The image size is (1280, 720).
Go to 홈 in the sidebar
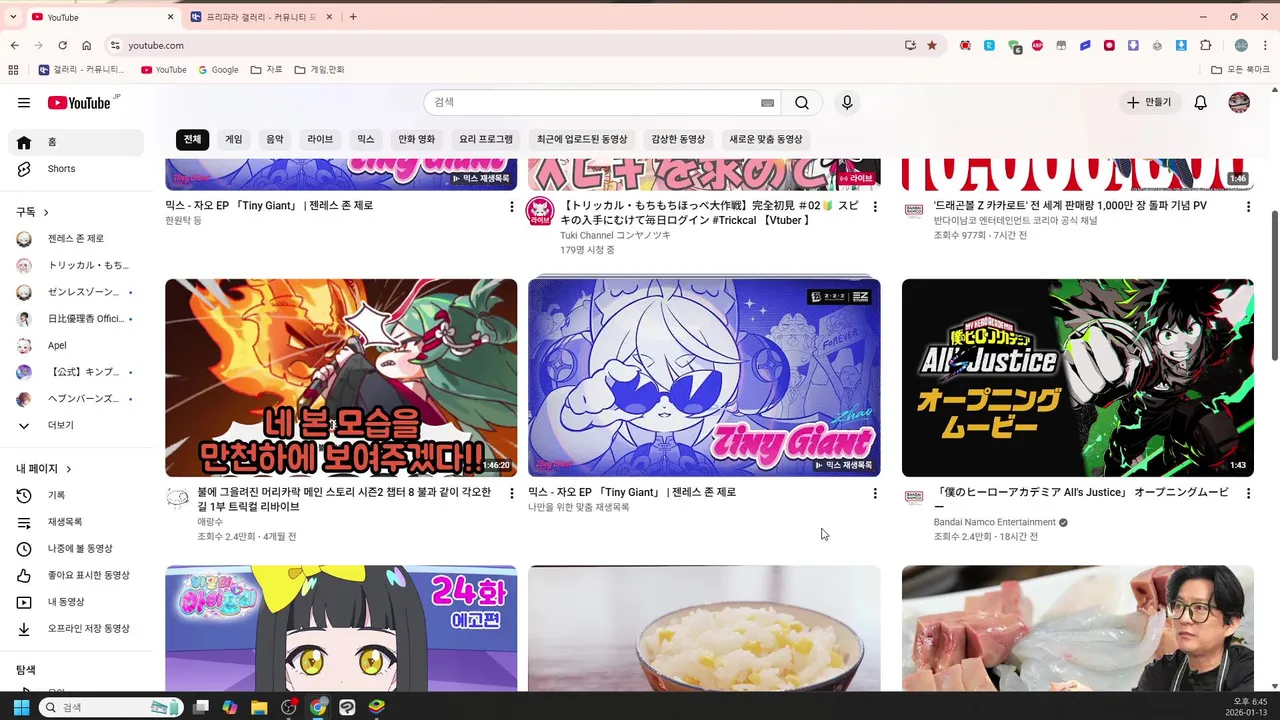[76, 142]
